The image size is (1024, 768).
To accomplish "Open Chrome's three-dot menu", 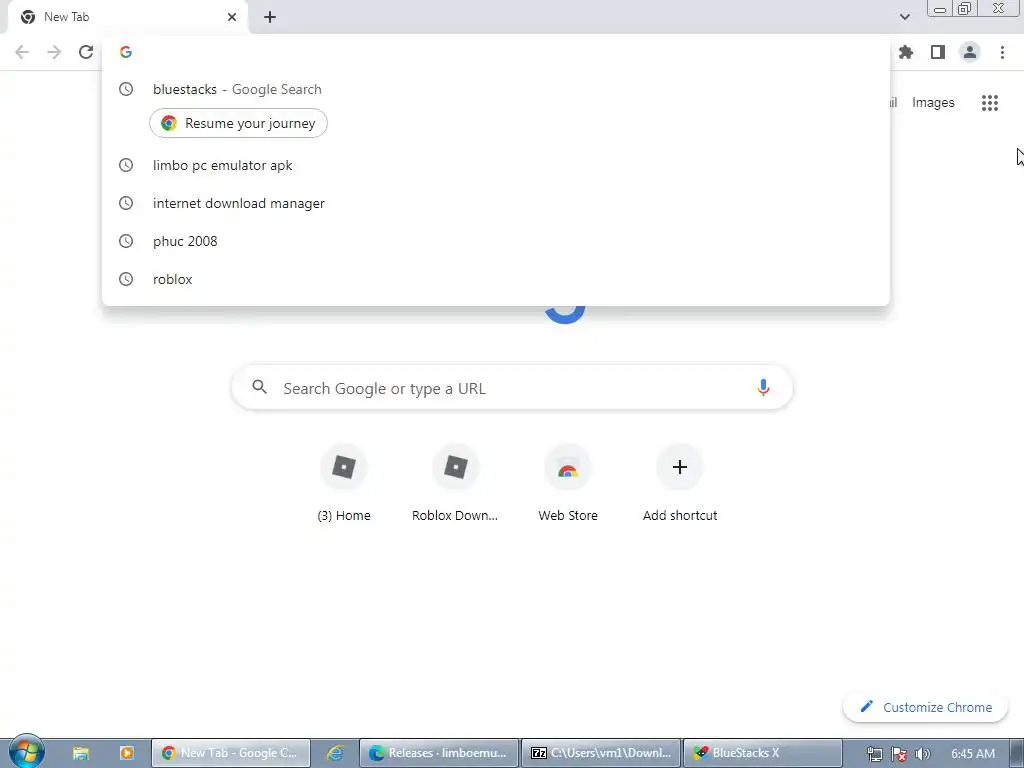I will (x=1002, y=52).
